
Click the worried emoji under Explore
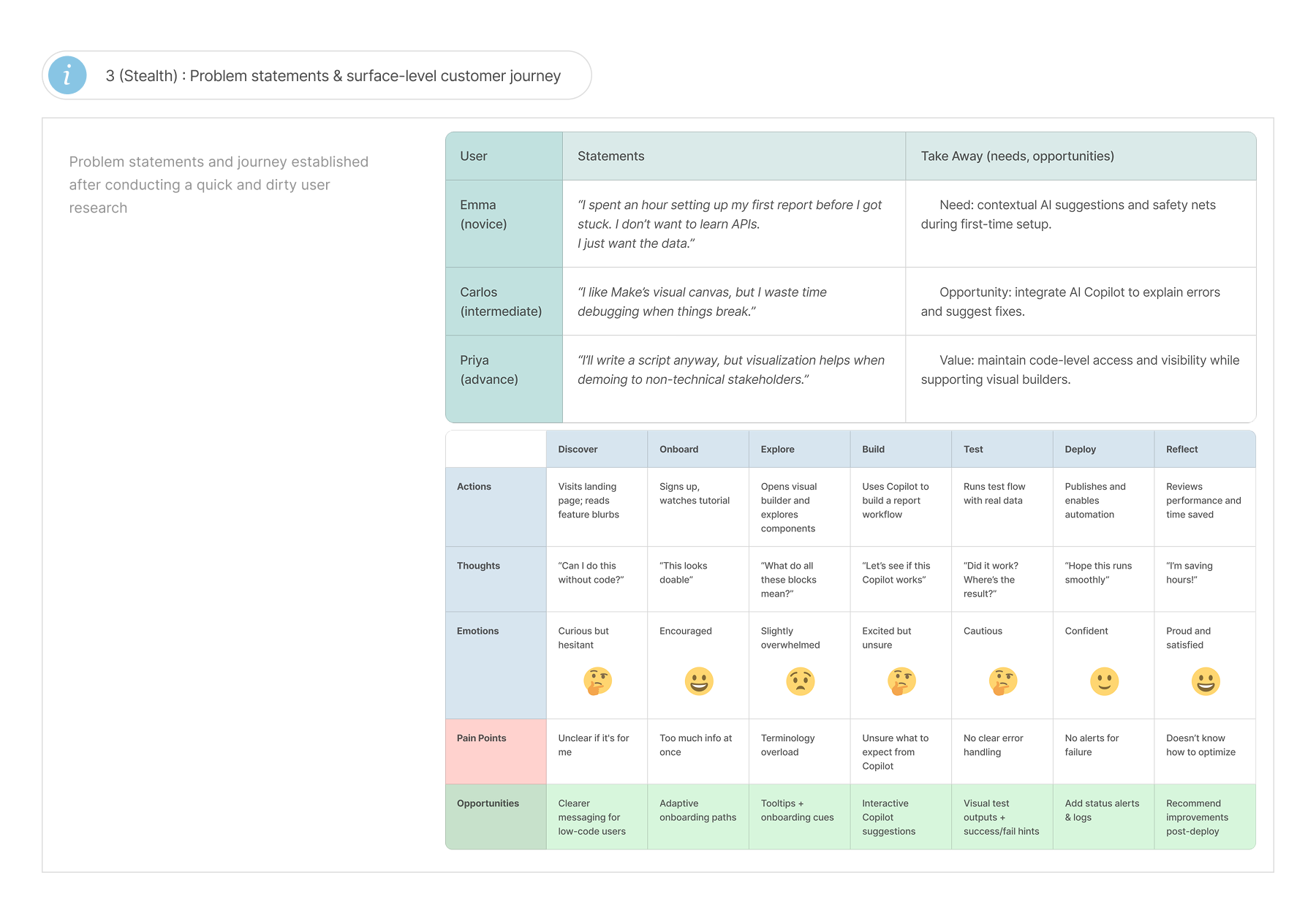pyautogui.click(x=801, y=681)
